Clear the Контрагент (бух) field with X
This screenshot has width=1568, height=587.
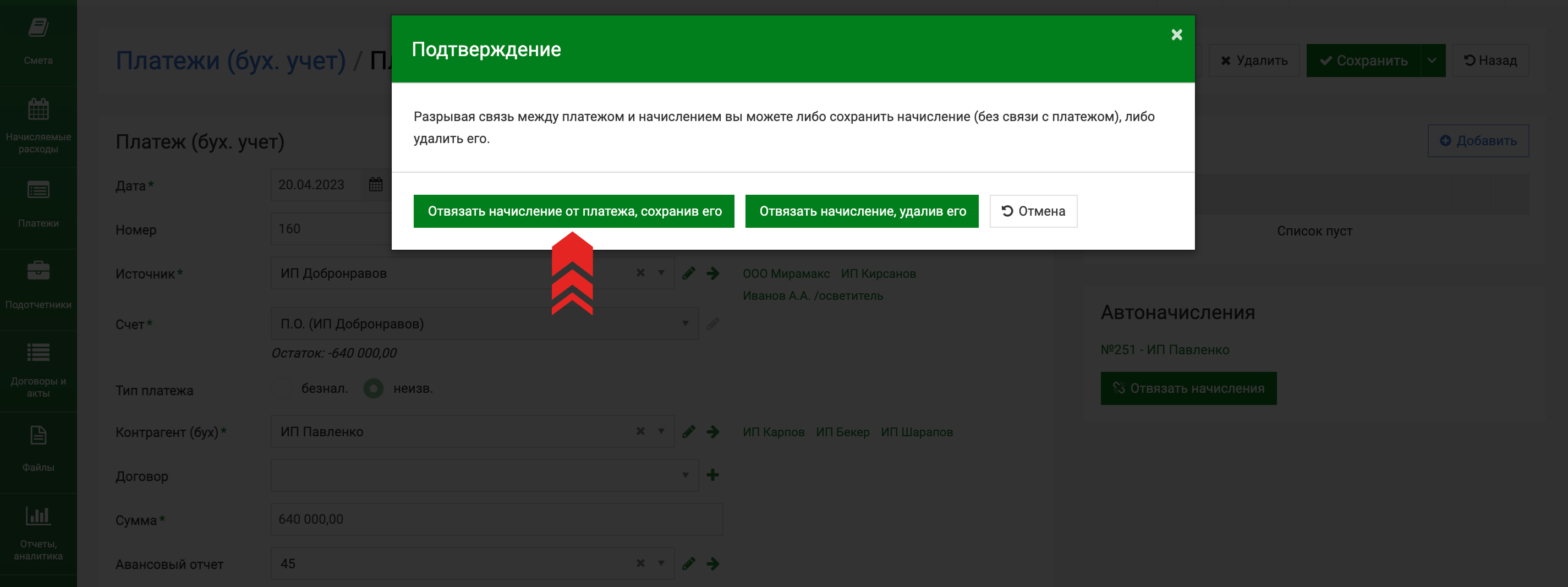(x=640, y=431)
